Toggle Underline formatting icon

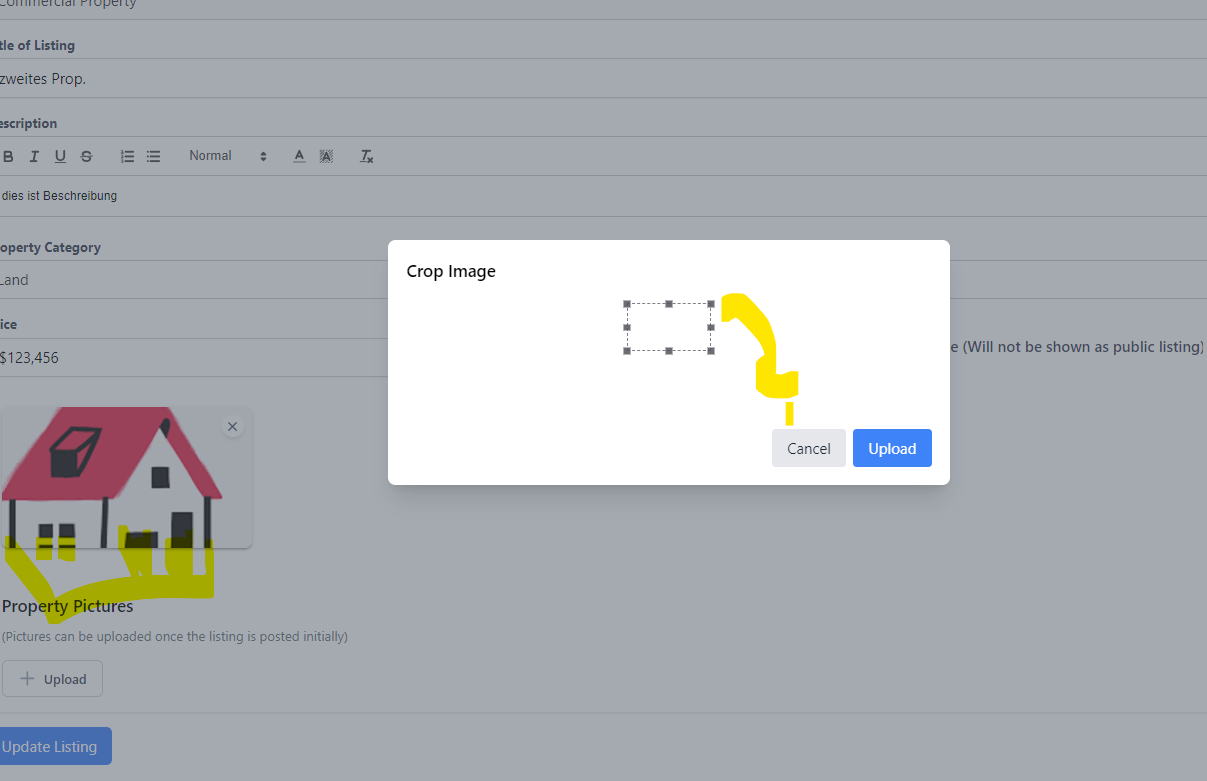(x=60, y=157)
